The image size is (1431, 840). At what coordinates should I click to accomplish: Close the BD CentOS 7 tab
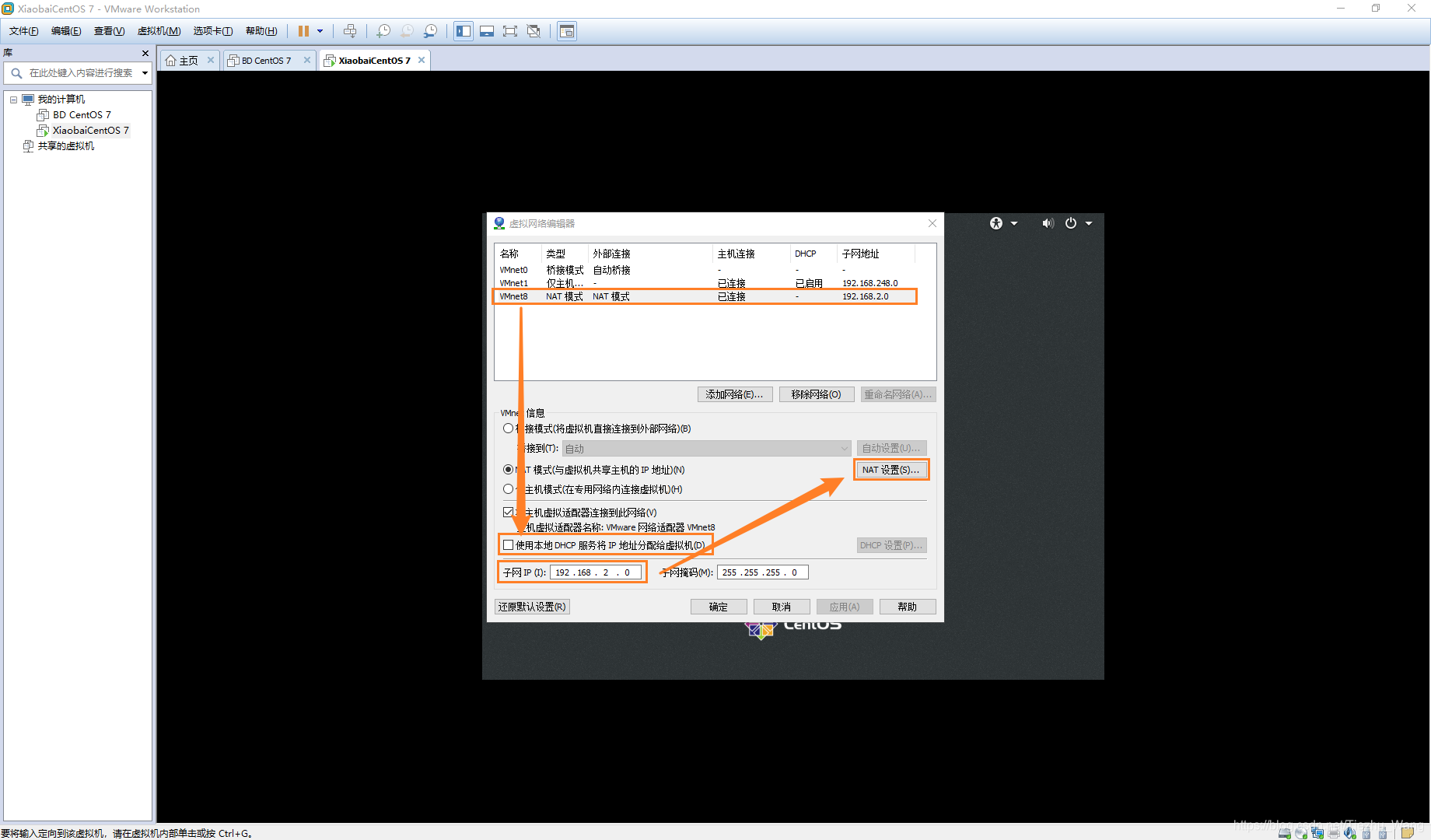[307, 60]
